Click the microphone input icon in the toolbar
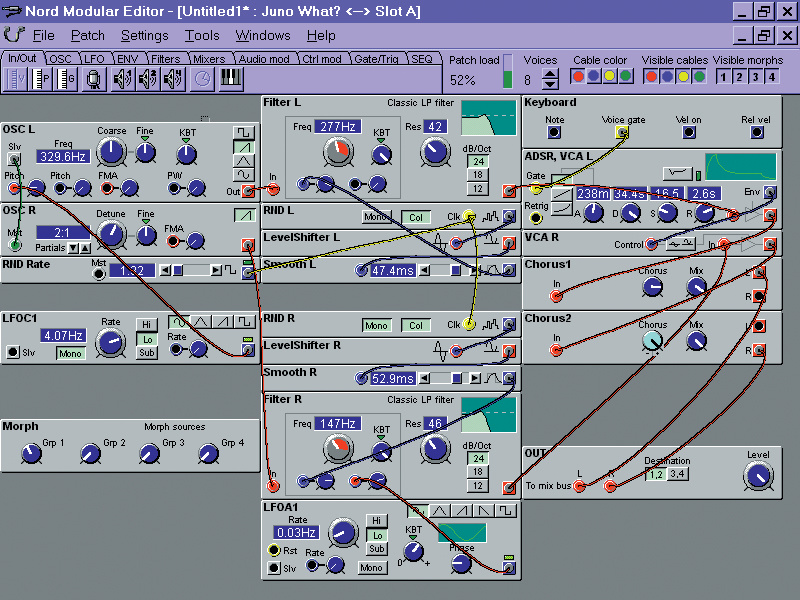 click(x=94, y=79)
